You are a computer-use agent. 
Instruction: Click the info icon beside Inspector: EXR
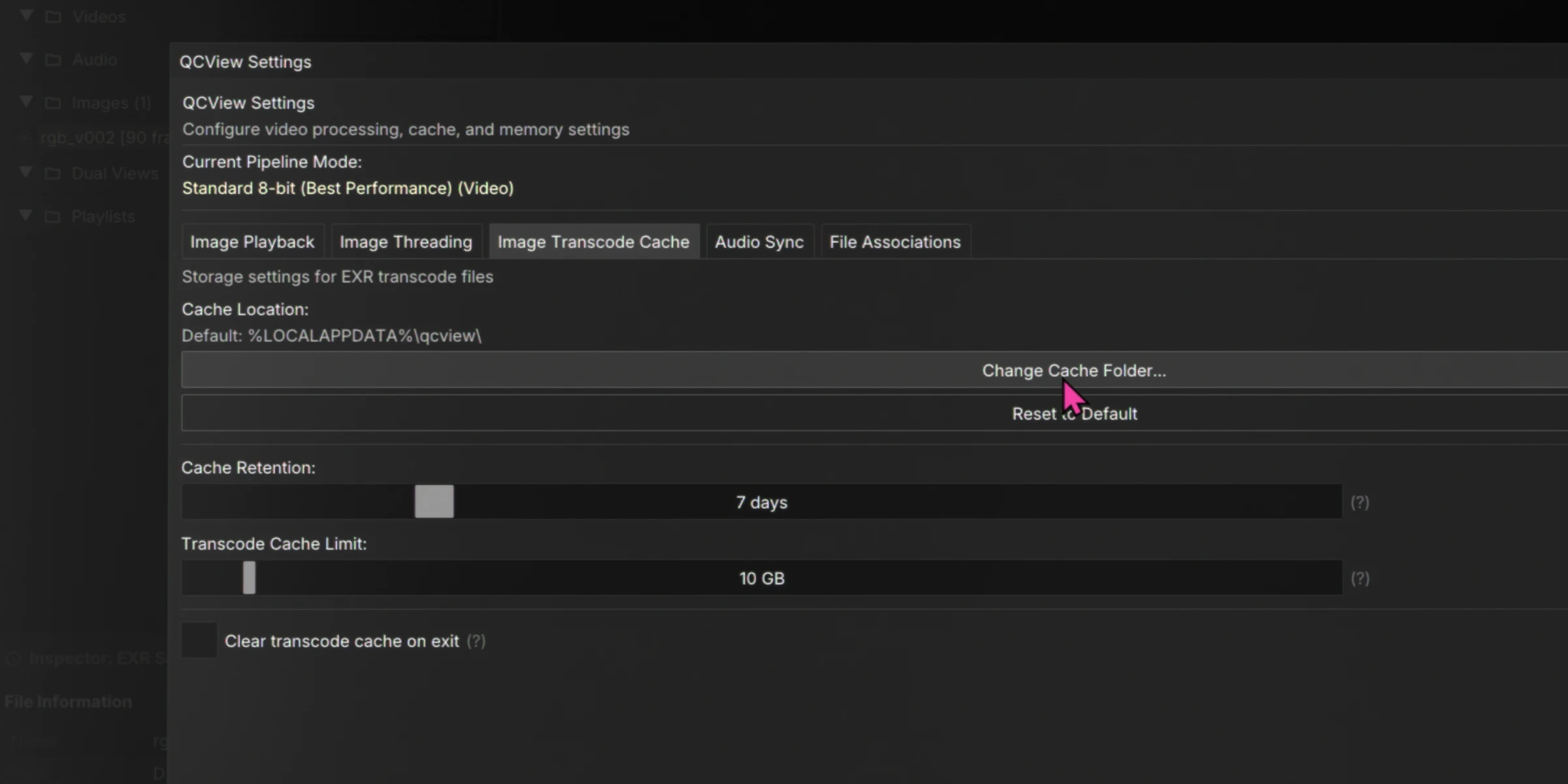(14, 659)
